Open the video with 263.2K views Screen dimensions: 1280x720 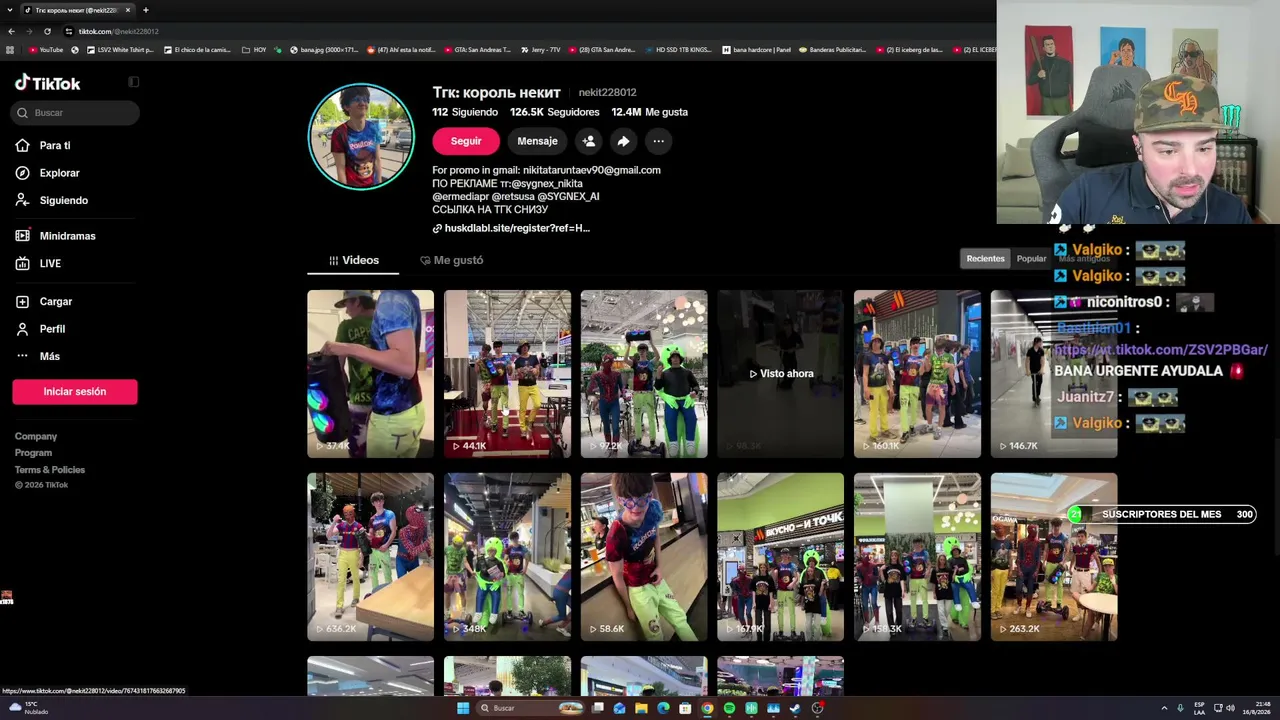(1054, 557)
